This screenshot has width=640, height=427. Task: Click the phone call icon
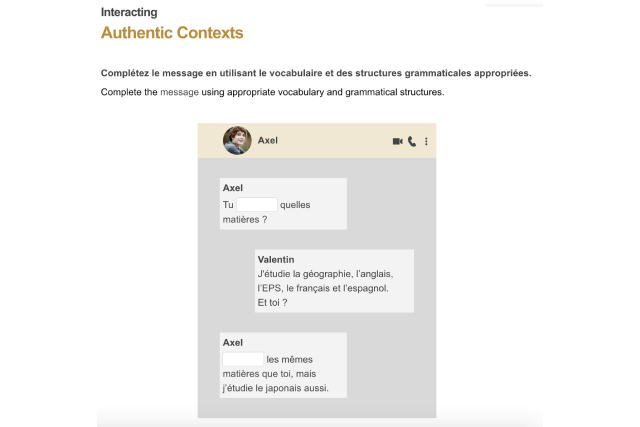(412, 141)
